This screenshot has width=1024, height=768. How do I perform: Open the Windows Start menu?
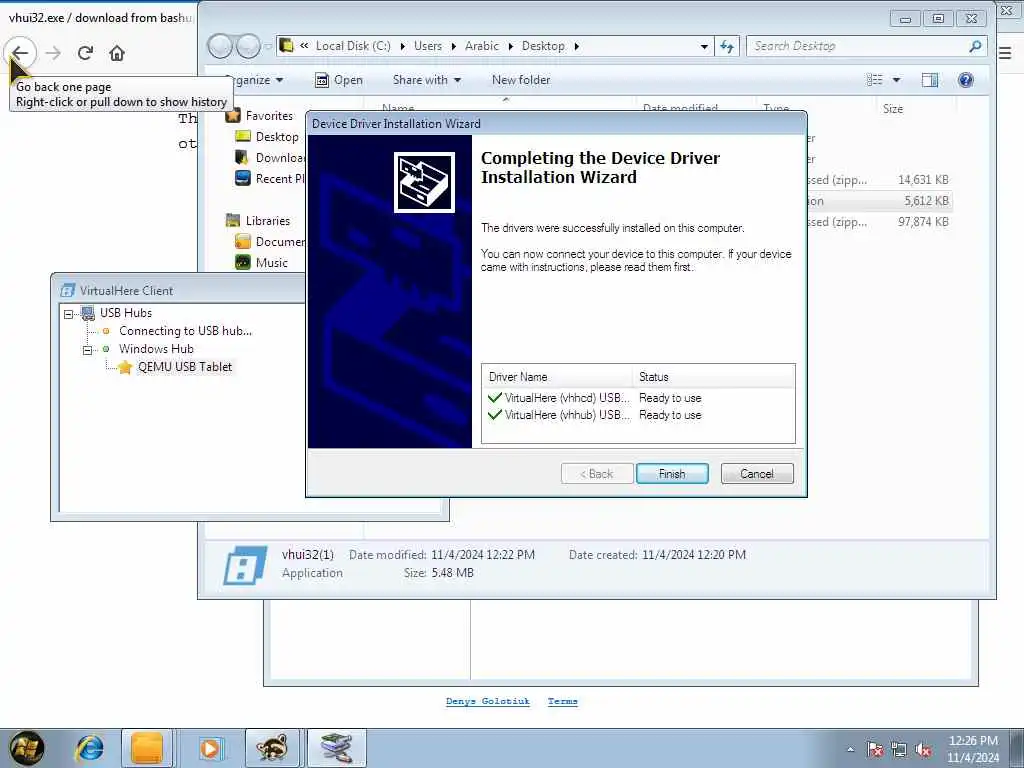pos(26,748)
